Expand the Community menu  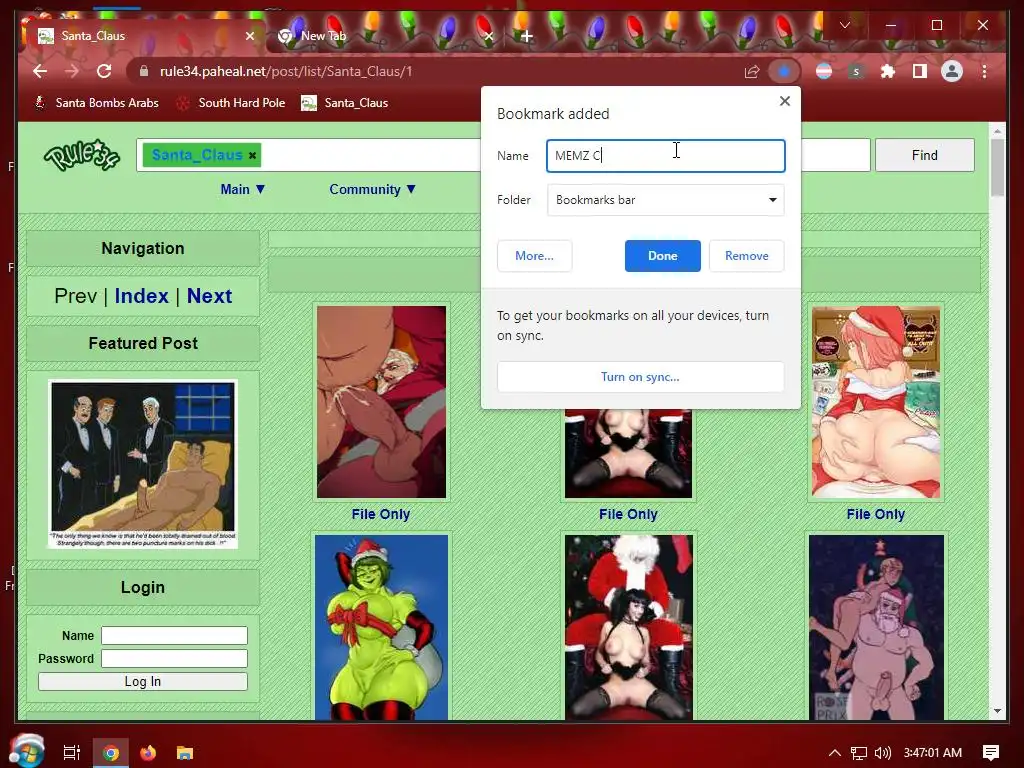point(372,189)
